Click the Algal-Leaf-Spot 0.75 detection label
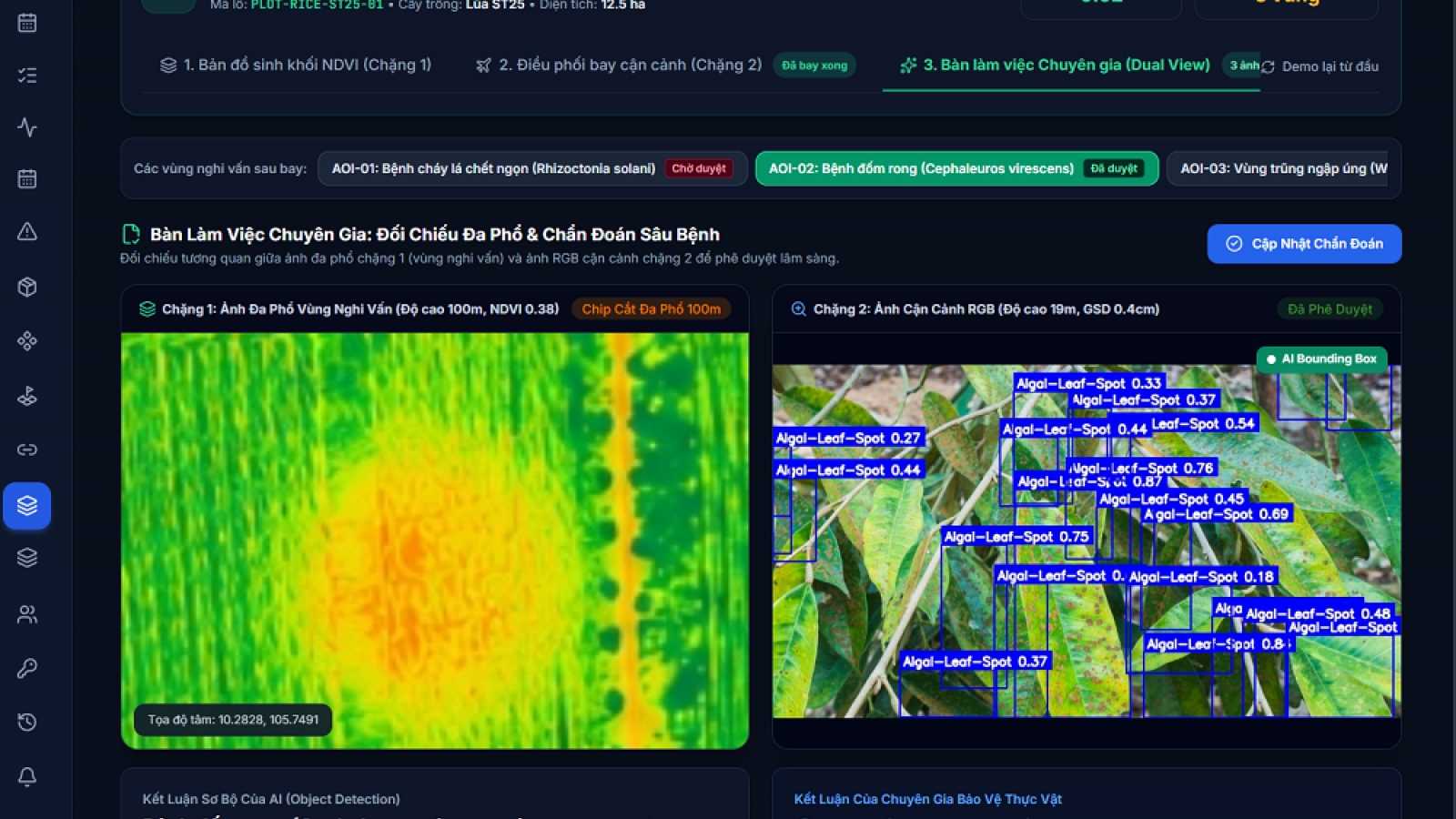Image resolution: width=1456 pixels, height=819 pixels. (1016, 537)
